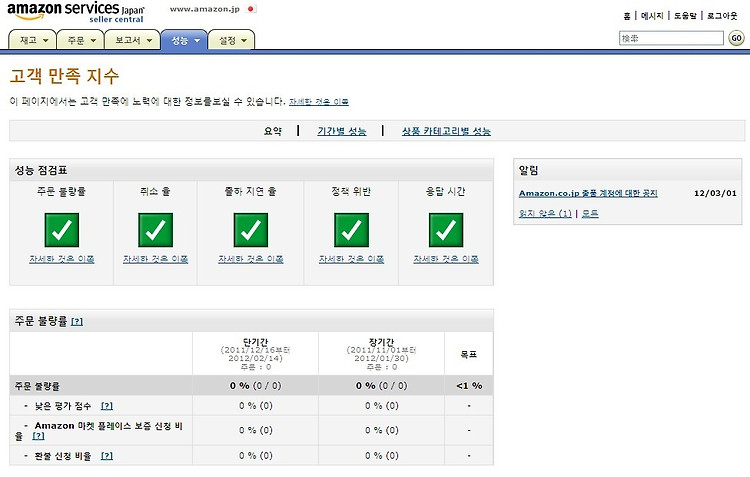Click 낮은 평가 점수 단기간 value 0 % (0)

(x=255, y=406)
